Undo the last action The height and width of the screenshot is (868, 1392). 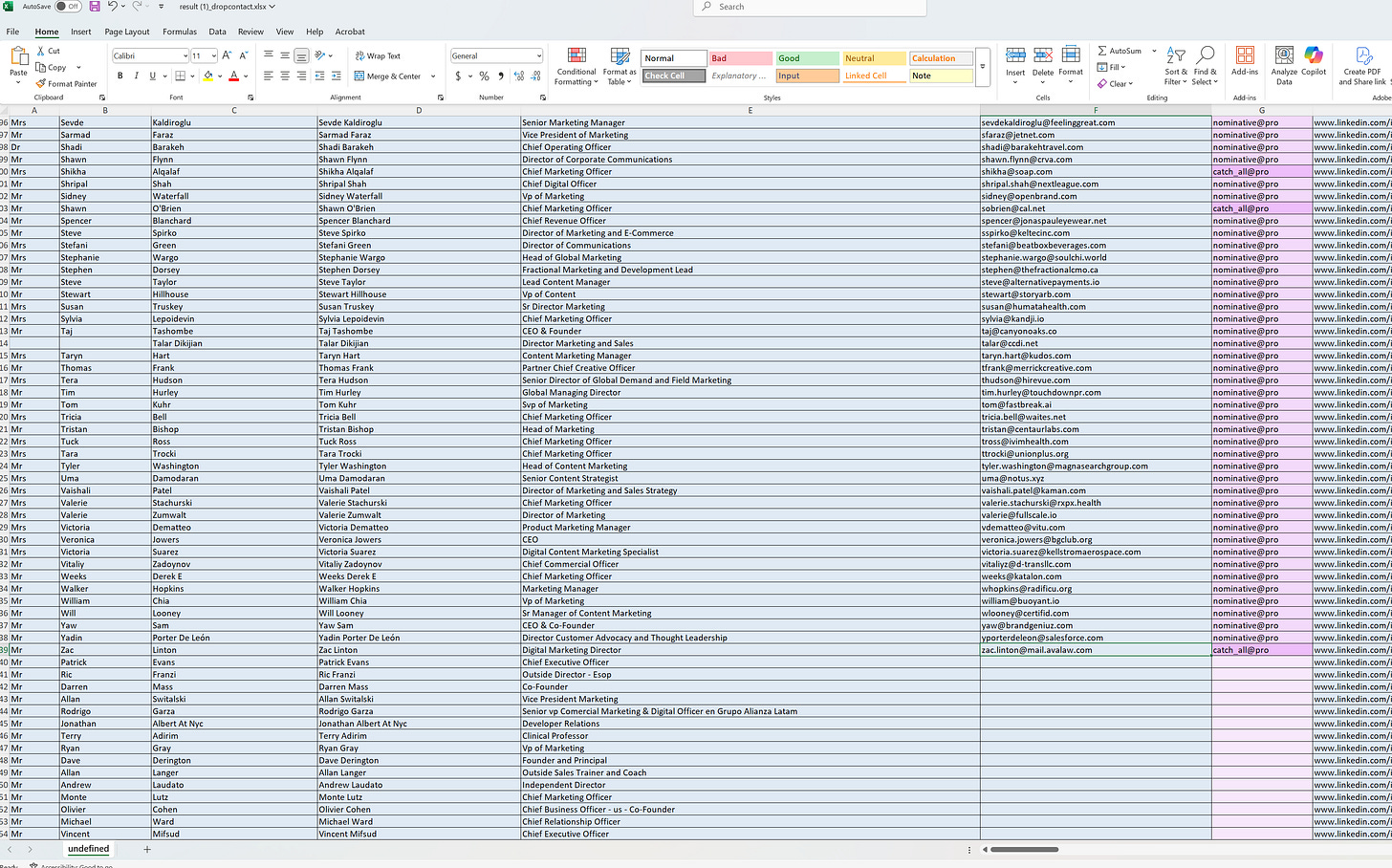click(x=113, y=7)
